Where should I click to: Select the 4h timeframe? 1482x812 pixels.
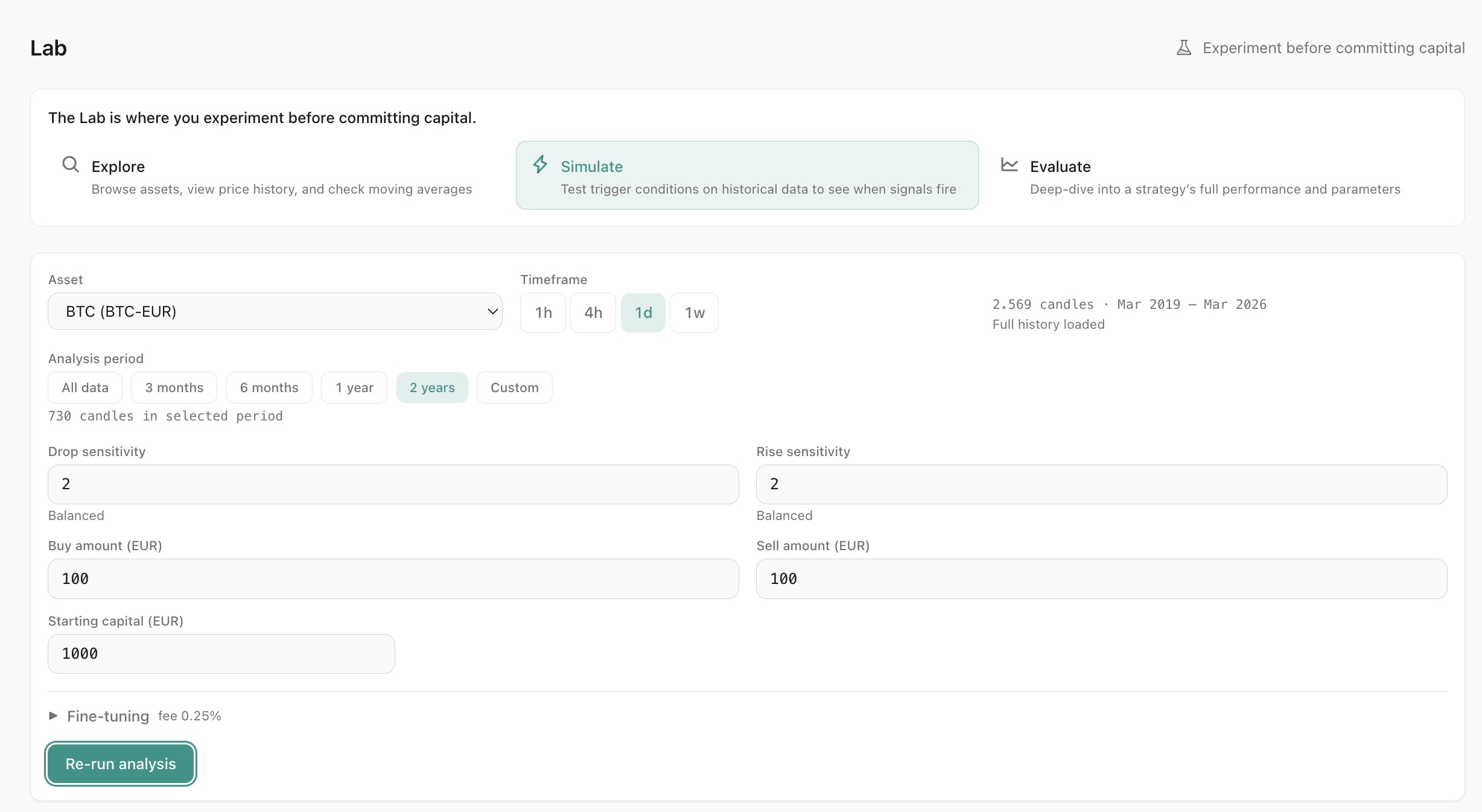593,312
